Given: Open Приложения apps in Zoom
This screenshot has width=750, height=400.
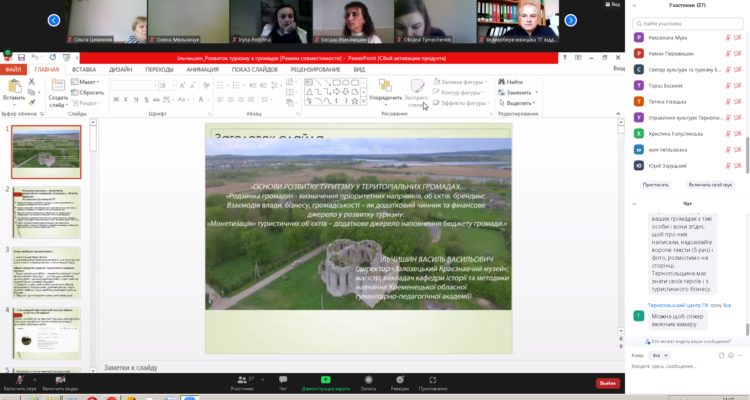Looking at the screenshot, I should (x=432, y=383).
